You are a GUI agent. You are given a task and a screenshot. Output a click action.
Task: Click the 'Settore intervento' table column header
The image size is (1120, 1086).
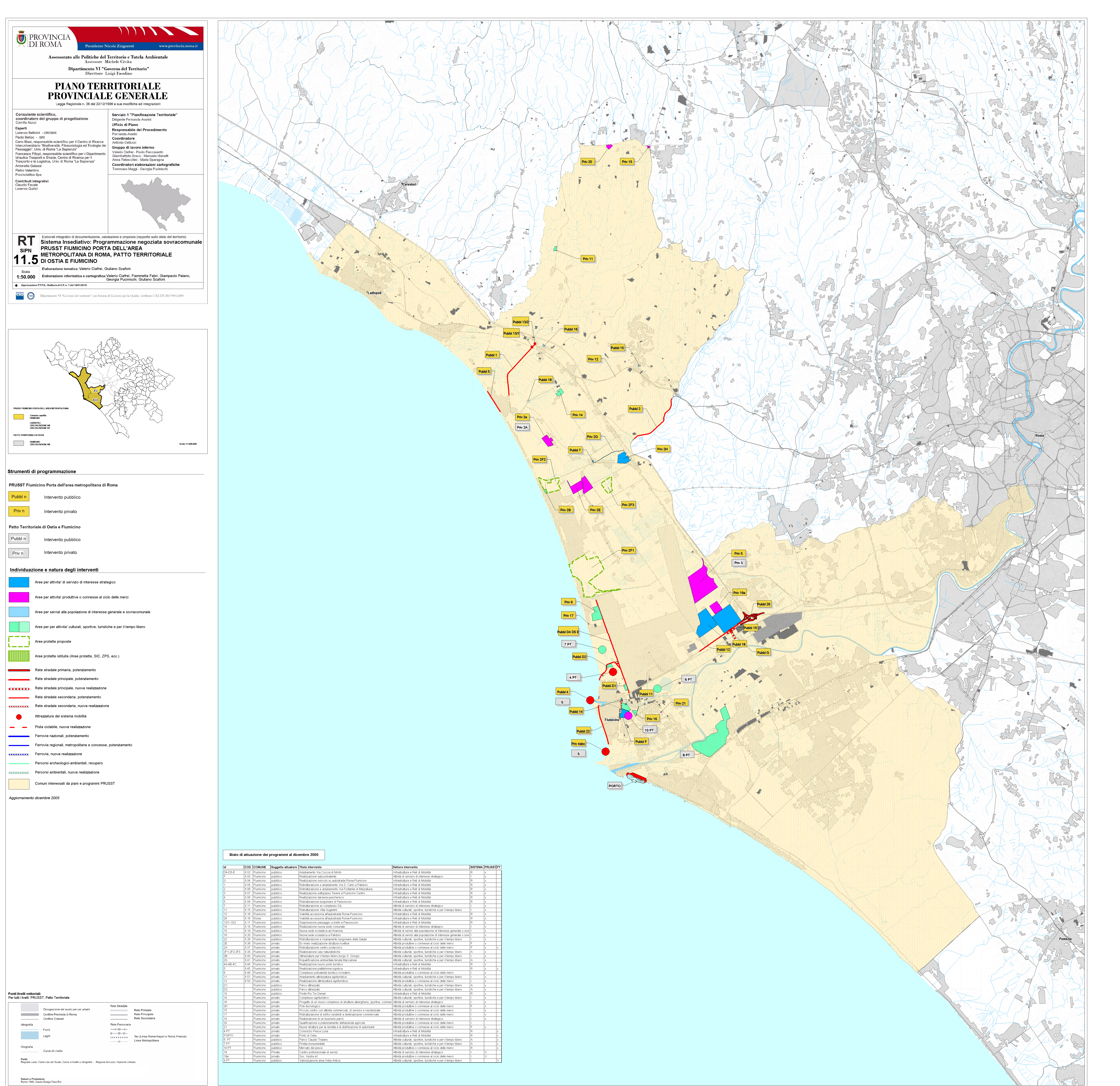pyautogui.click(x=431, y=867)
